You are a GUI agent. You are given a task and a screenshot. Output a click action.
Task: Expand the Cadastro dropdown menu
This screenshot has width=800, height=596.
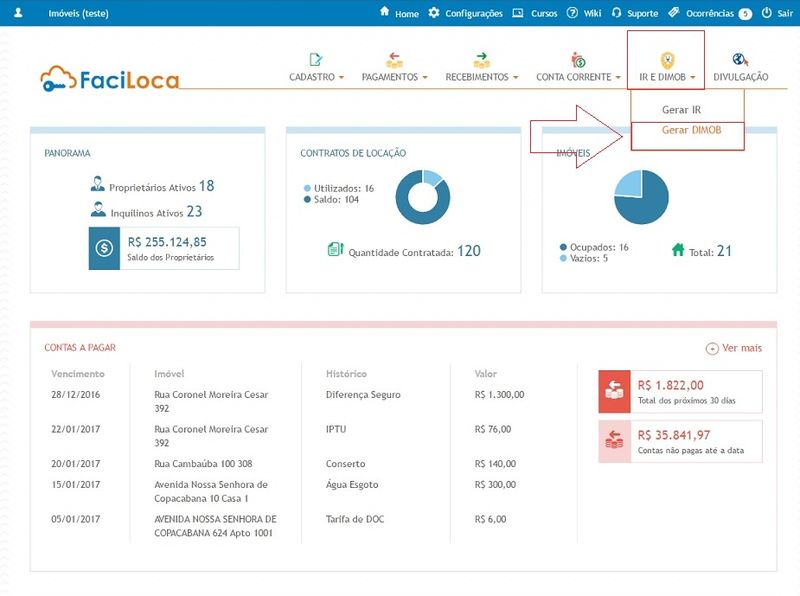[316, 76]
